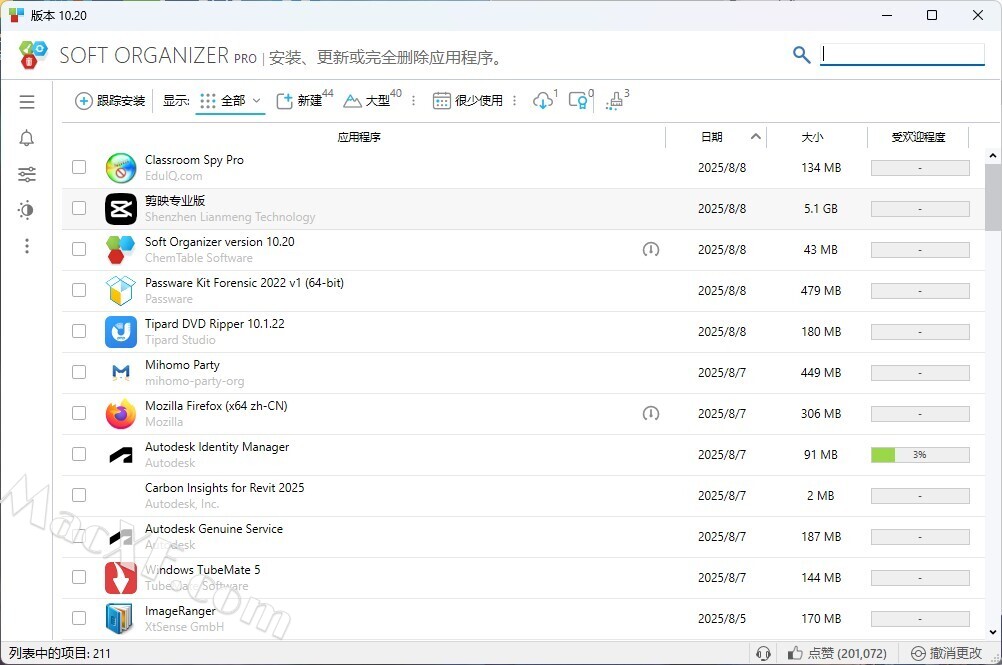Viewport: 1002px width, 665px height.
Task: Click Classroom Spy Pro popularity bar
Action: pyautogui.click(x=920, y=168)
